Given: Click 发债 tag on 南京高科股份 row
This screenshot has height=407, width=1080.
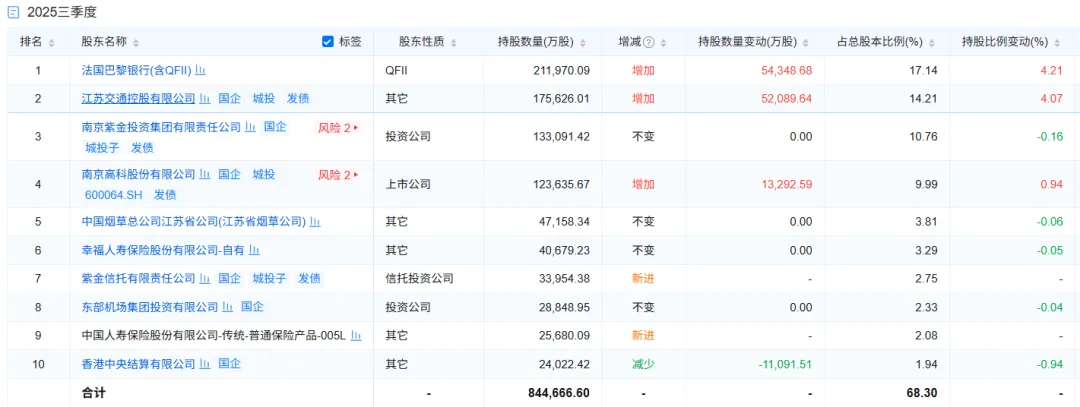Looking at the screenshot, I should click(165, 195).
